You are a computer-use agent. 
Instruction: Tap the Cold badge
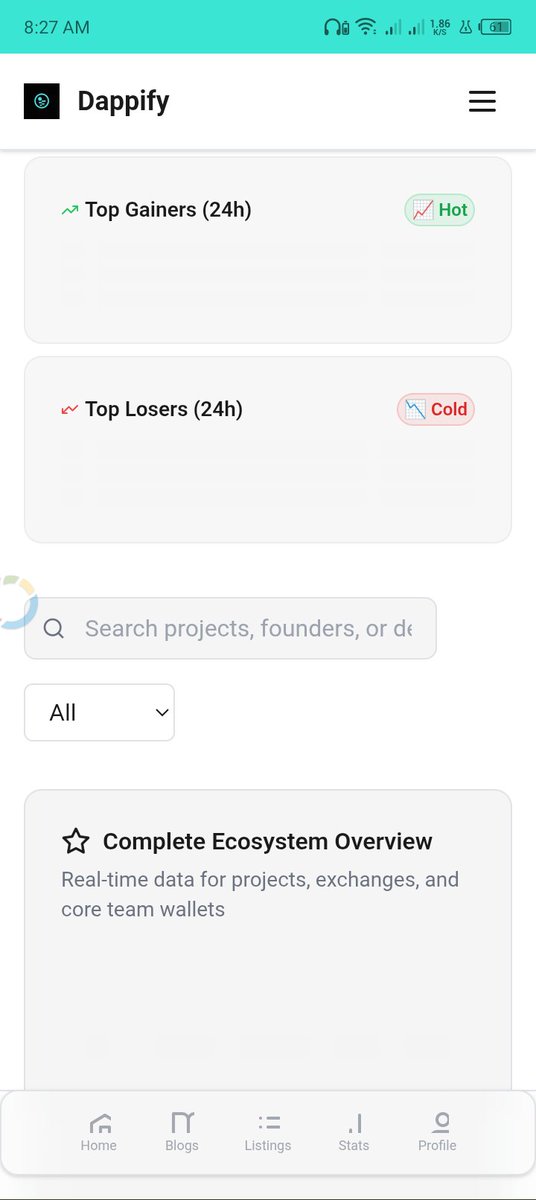(436, 409)
